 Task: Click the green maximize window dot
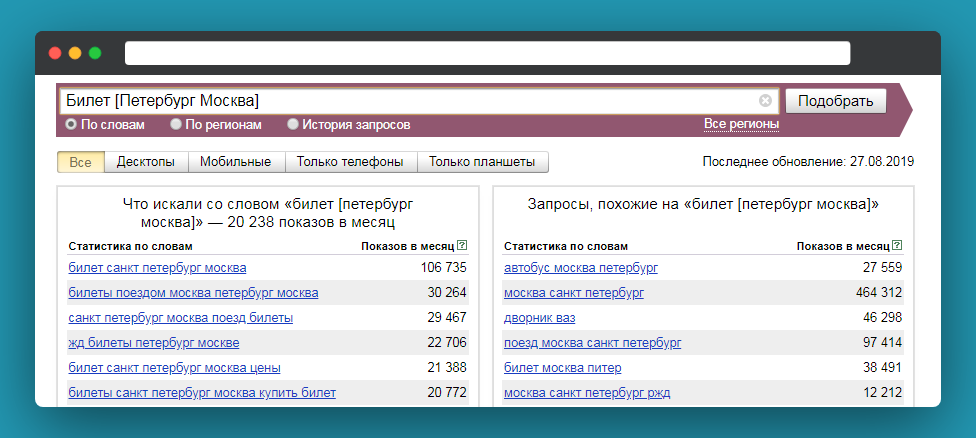95,53
